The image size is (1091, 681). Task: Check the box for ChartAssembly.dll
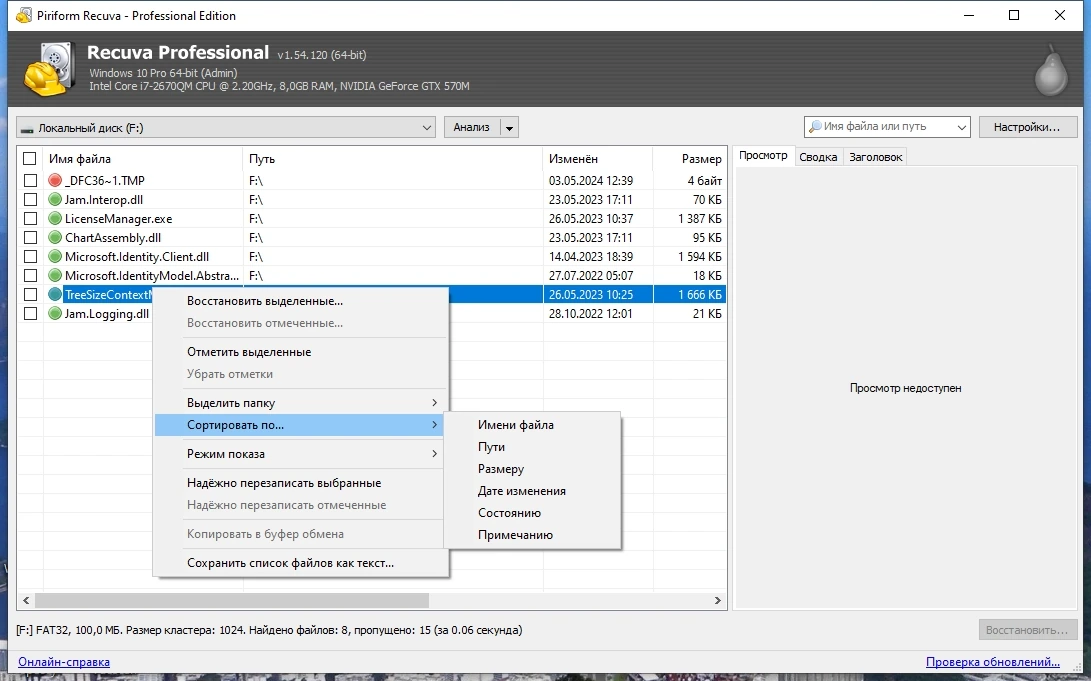coord(30,237)
